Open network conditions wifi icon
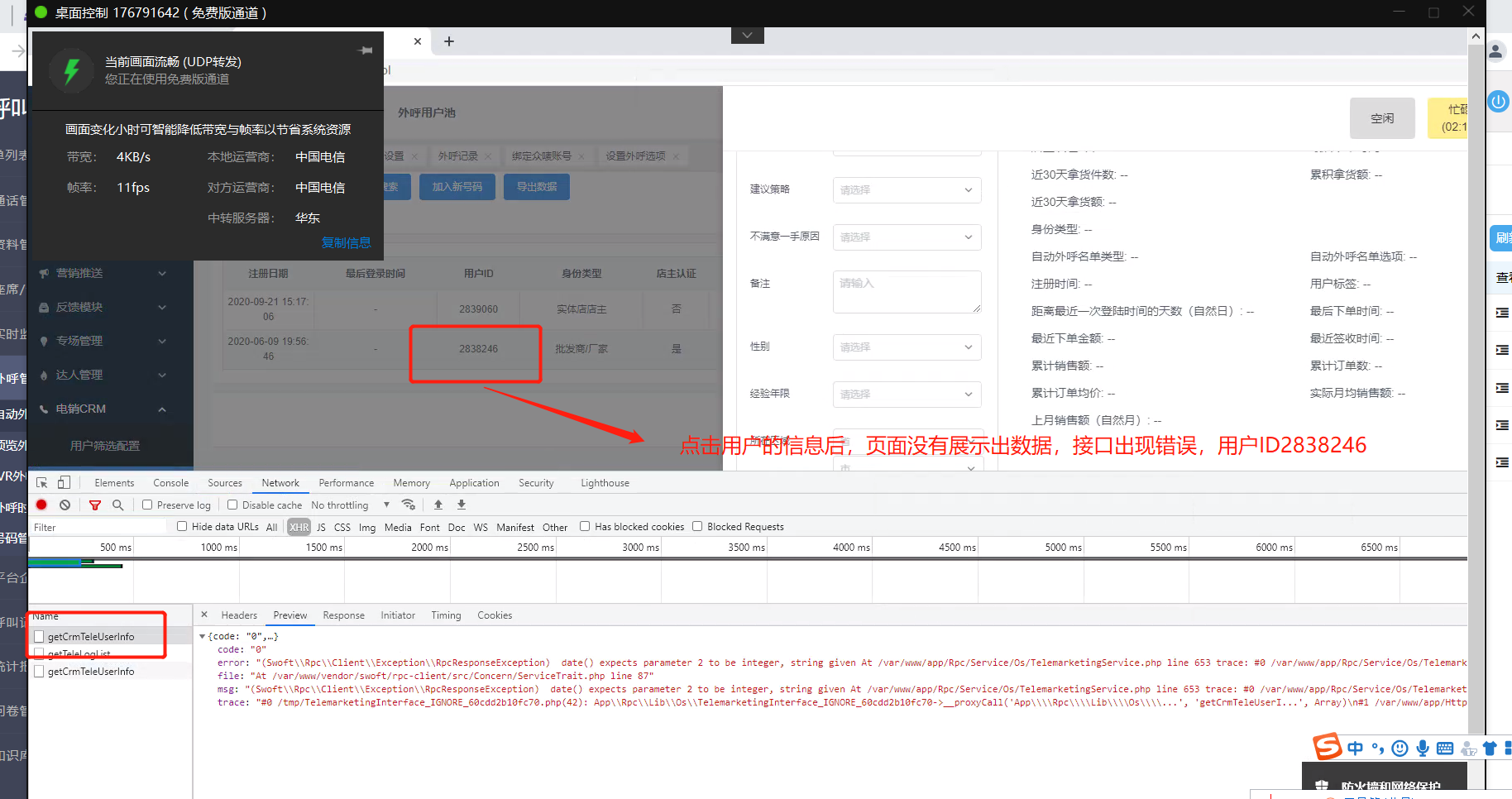Screen dimensions: 1512x799 pos(409,505)
